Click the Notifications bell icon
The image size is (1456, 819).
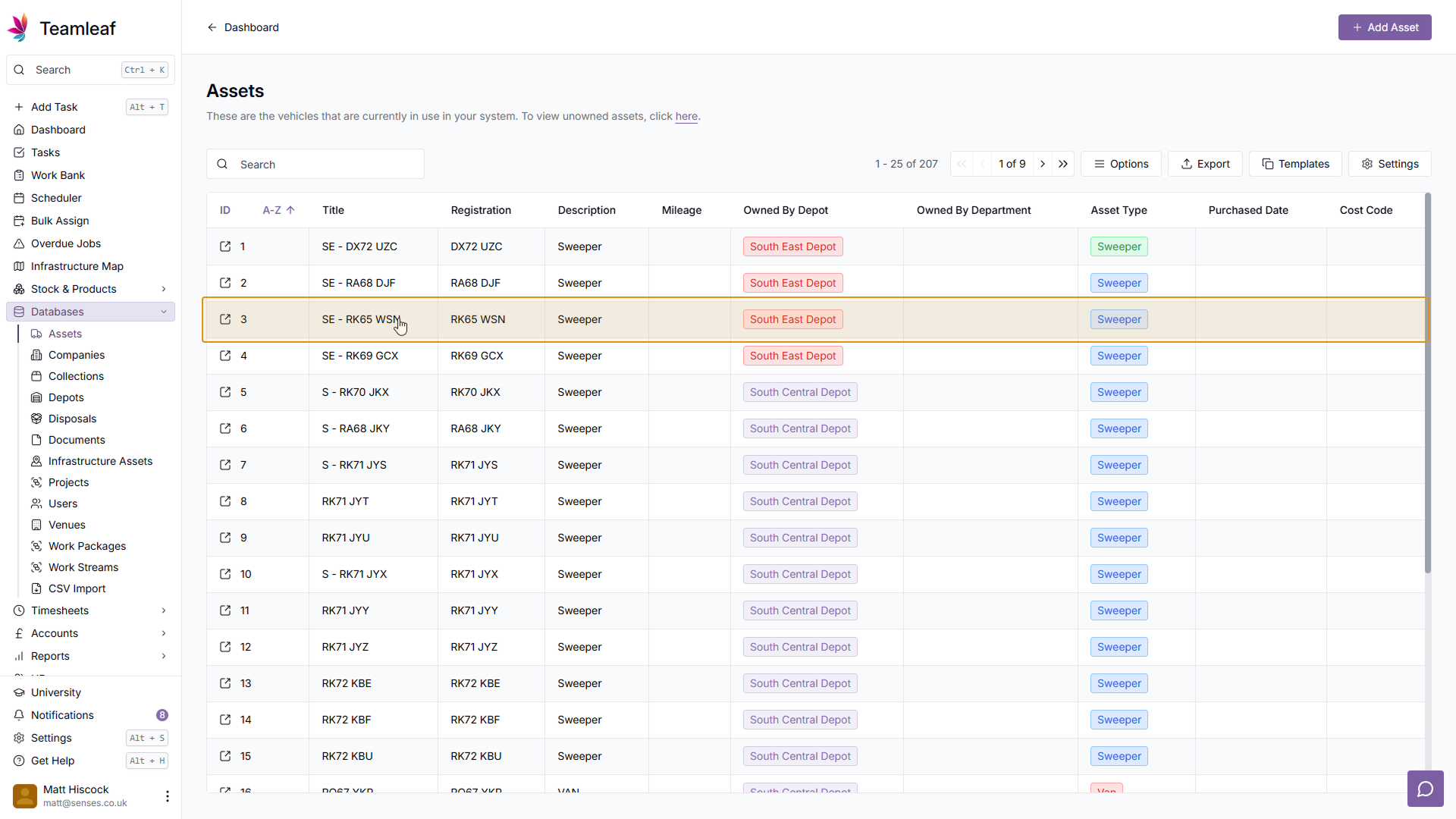click(20, 715)
